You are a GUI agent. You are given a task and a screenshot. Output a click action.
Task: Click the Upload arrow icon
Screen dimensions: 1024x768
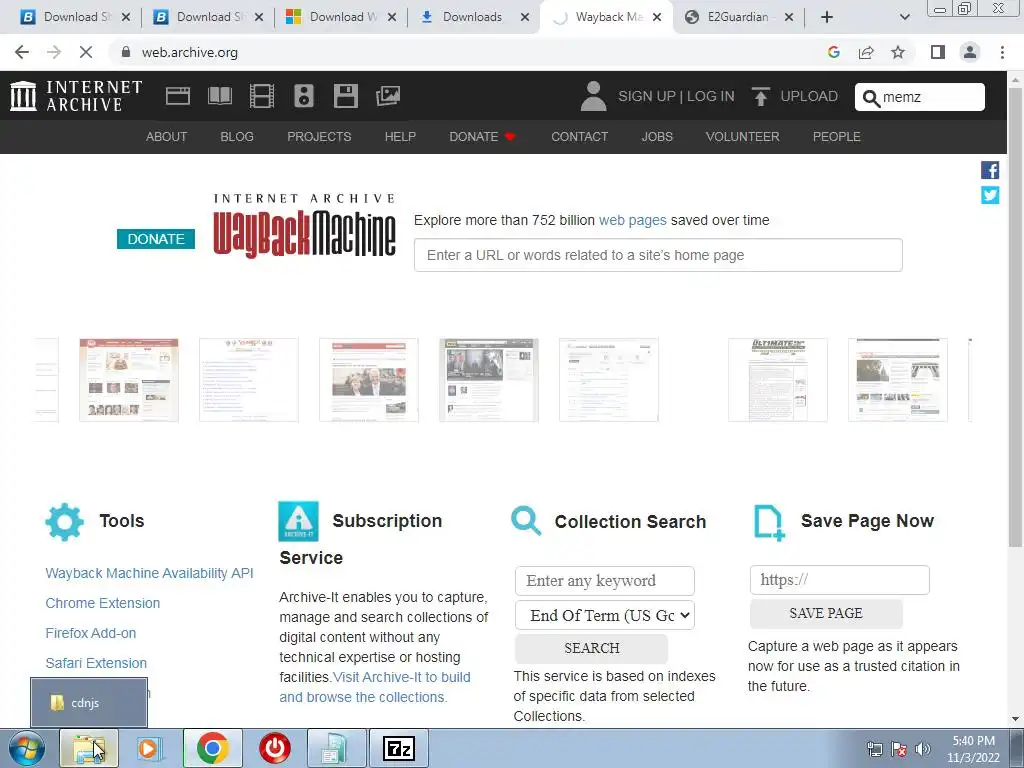(x=760, y=96)
